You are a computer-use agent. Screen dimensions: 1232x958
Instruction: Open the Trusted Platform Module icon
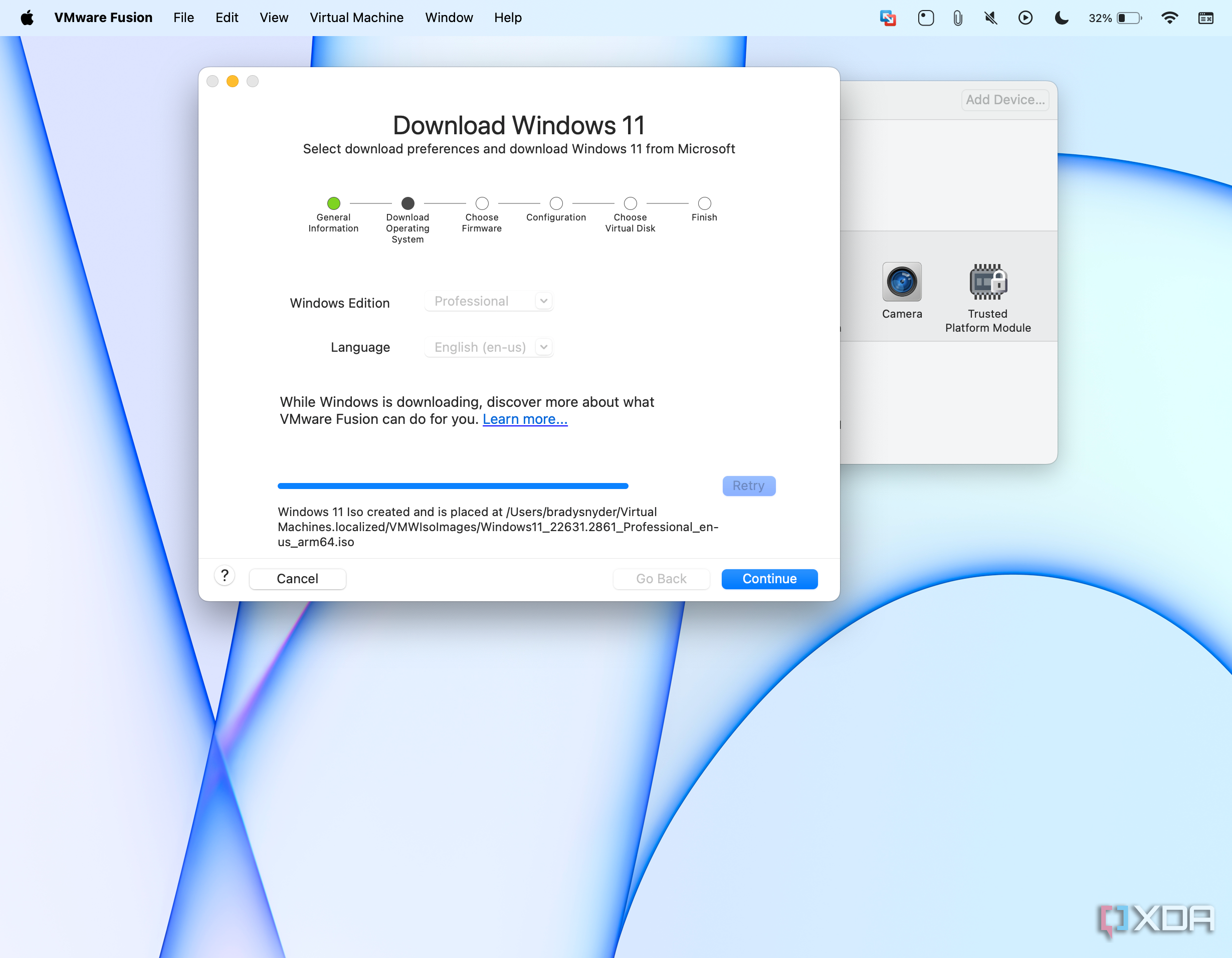pos(987,282)
